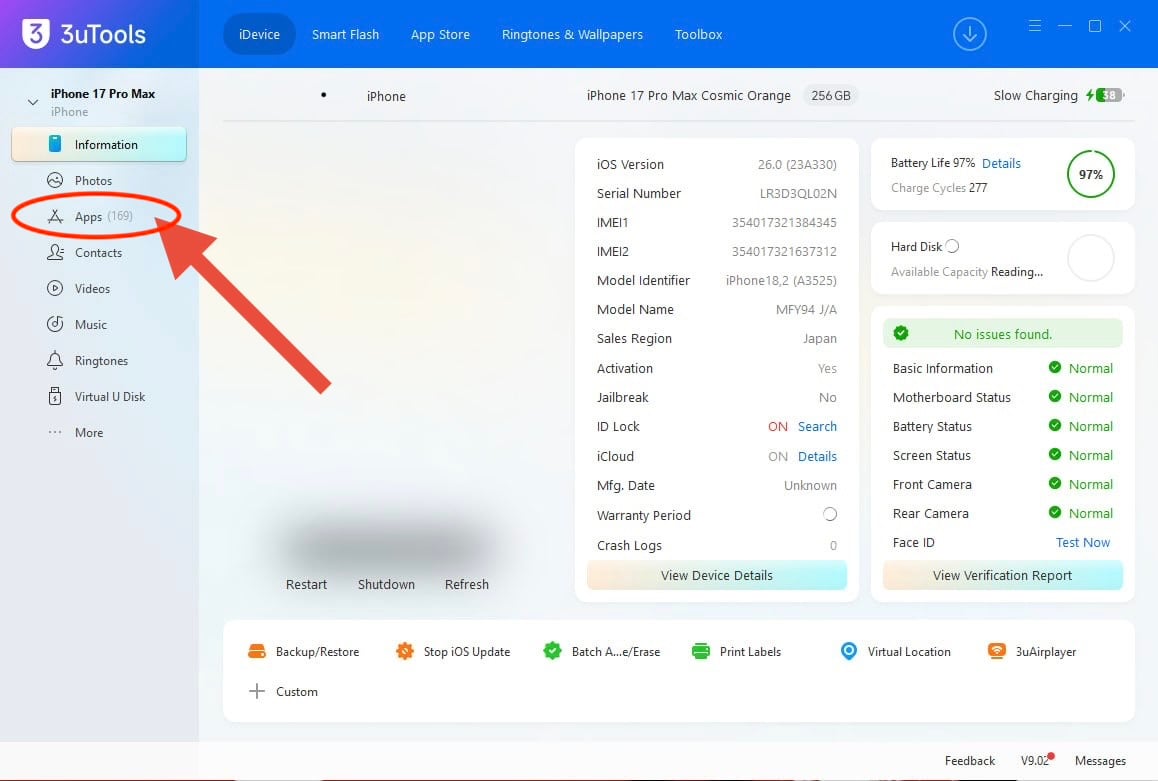Collapse the iPhone 17 Pro Max device tree
Screen dimensions: 1158x781
(32, 103)
